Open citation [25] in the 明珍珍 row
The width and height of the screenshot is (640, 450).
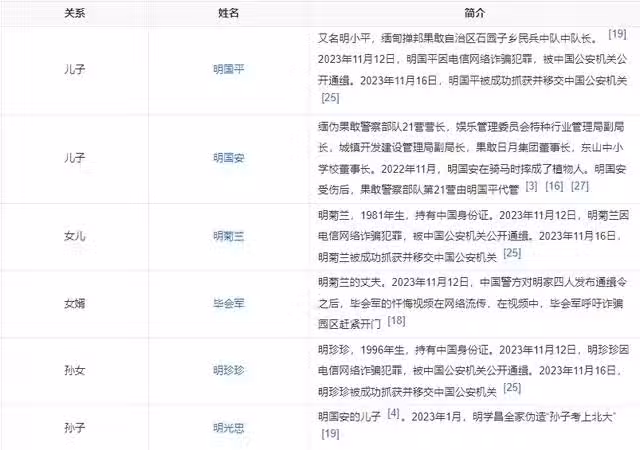tap(512, 388)
